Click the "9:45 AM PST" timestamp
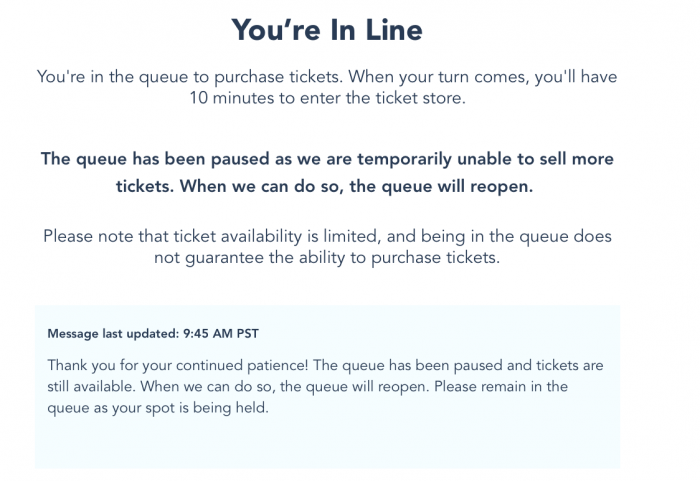The image size is (700, 481). point(221,334)
